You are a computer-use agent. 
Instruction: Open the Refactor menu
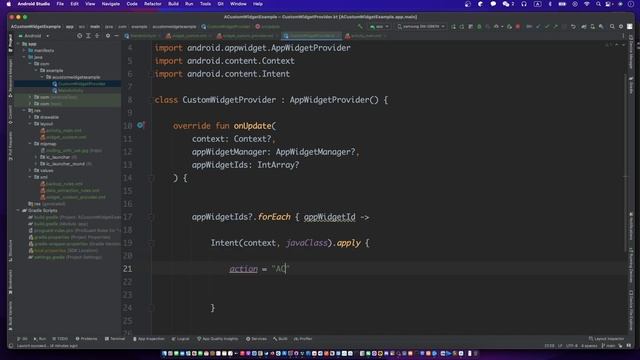[x=153, y=4]
